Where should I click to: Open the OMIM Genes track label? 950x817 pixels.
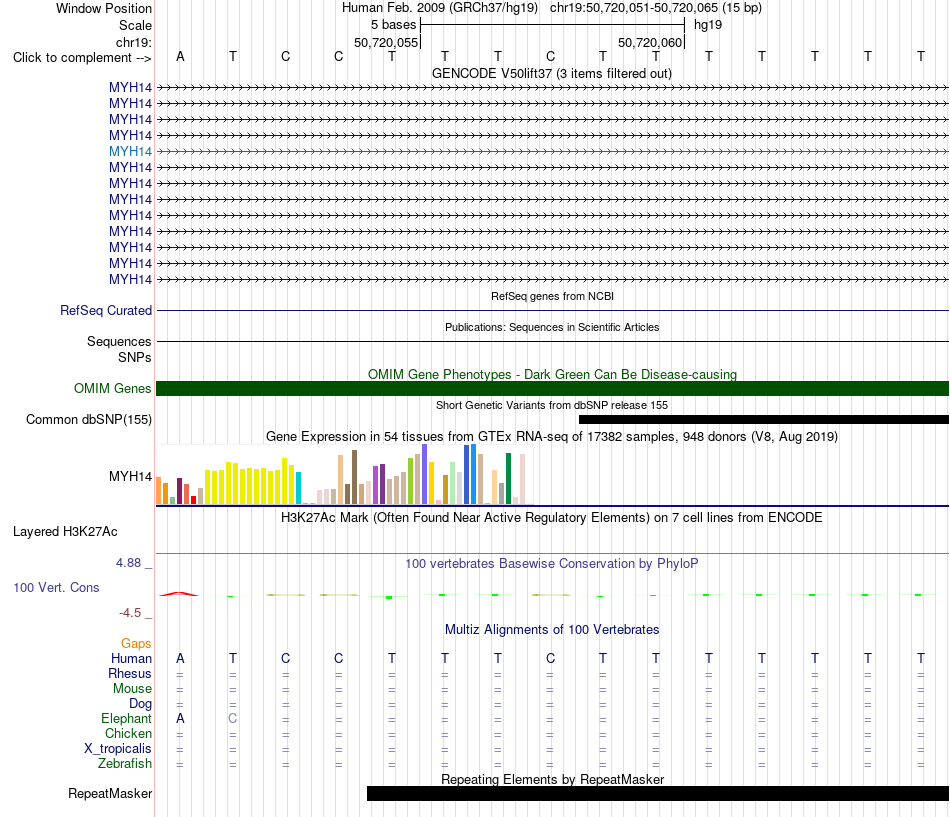click(112, 388)
